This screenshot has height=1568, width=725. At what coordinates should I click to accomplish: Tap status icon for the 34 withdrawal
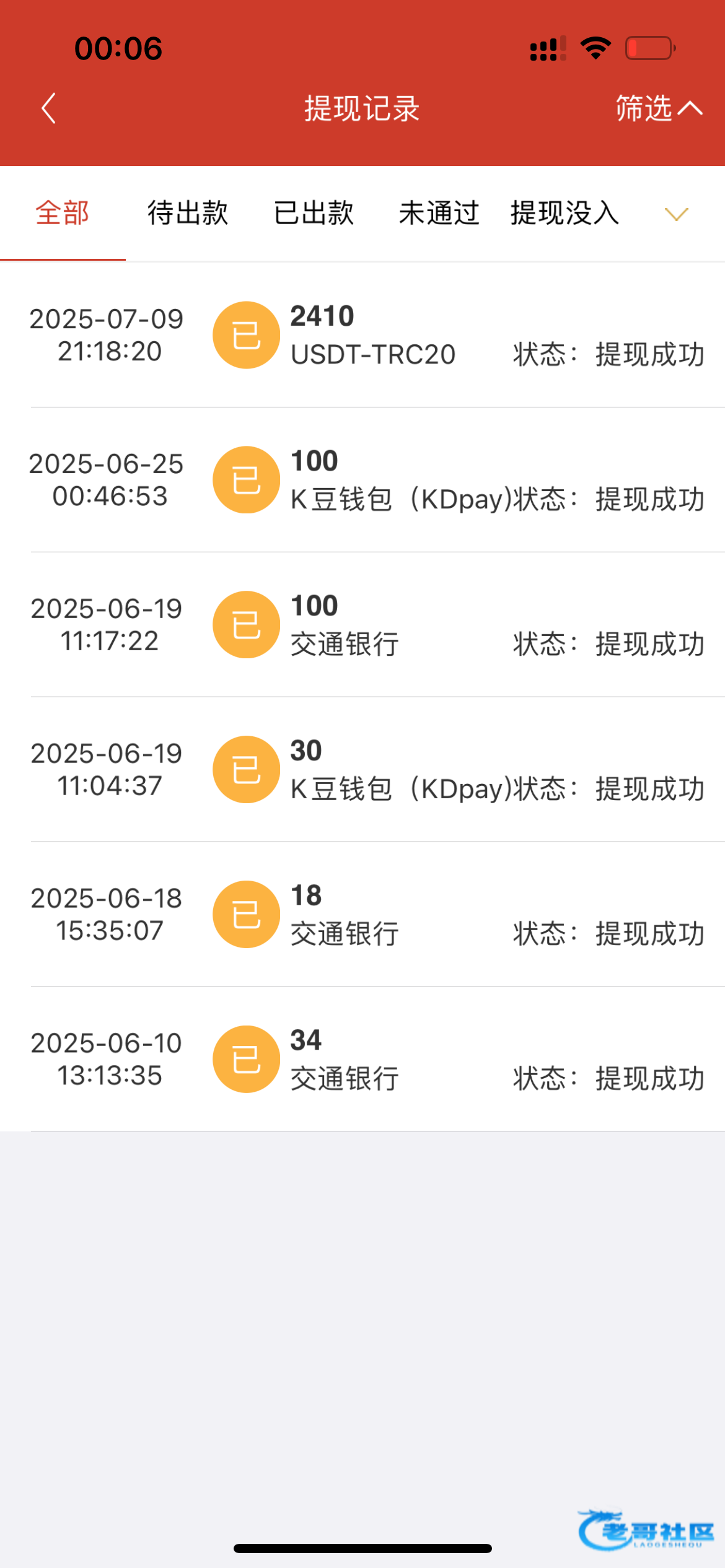[x=246, y=1060]
